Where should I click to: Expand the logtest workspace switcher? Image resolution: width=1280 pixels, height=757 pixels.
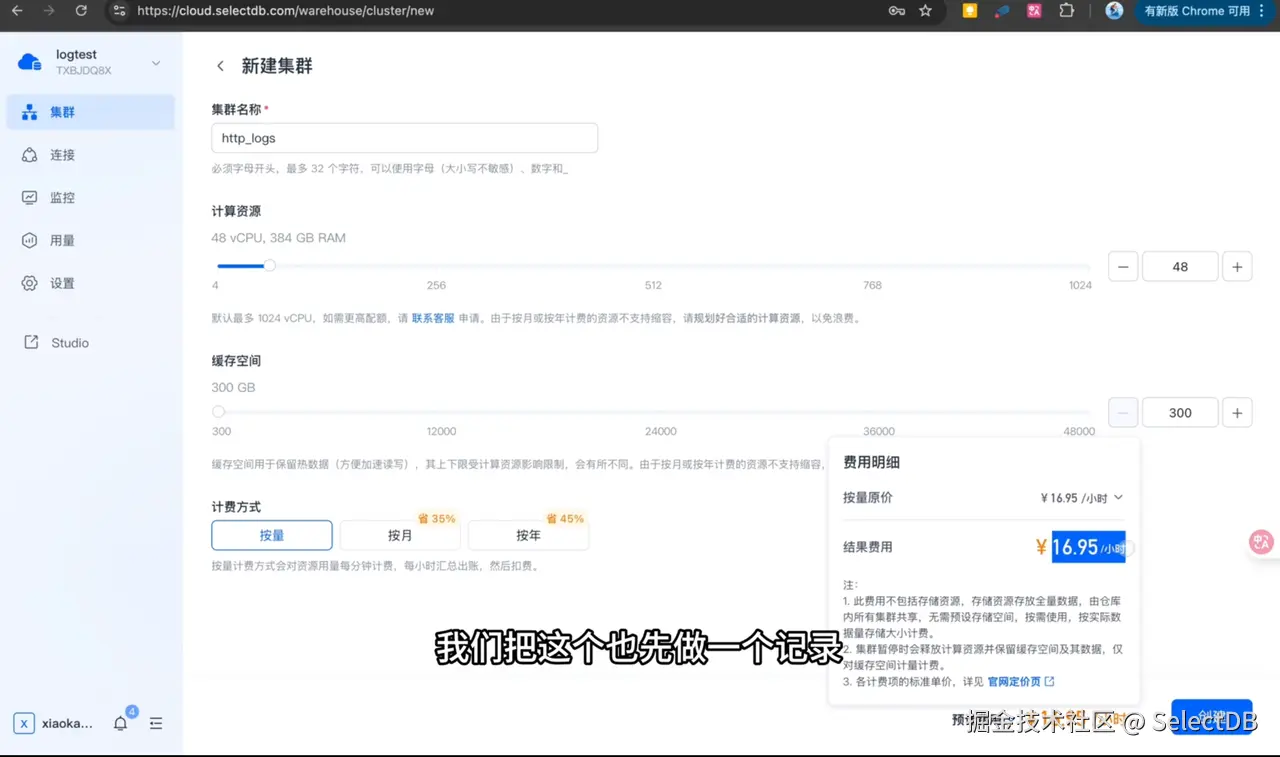tap(154, 61)
